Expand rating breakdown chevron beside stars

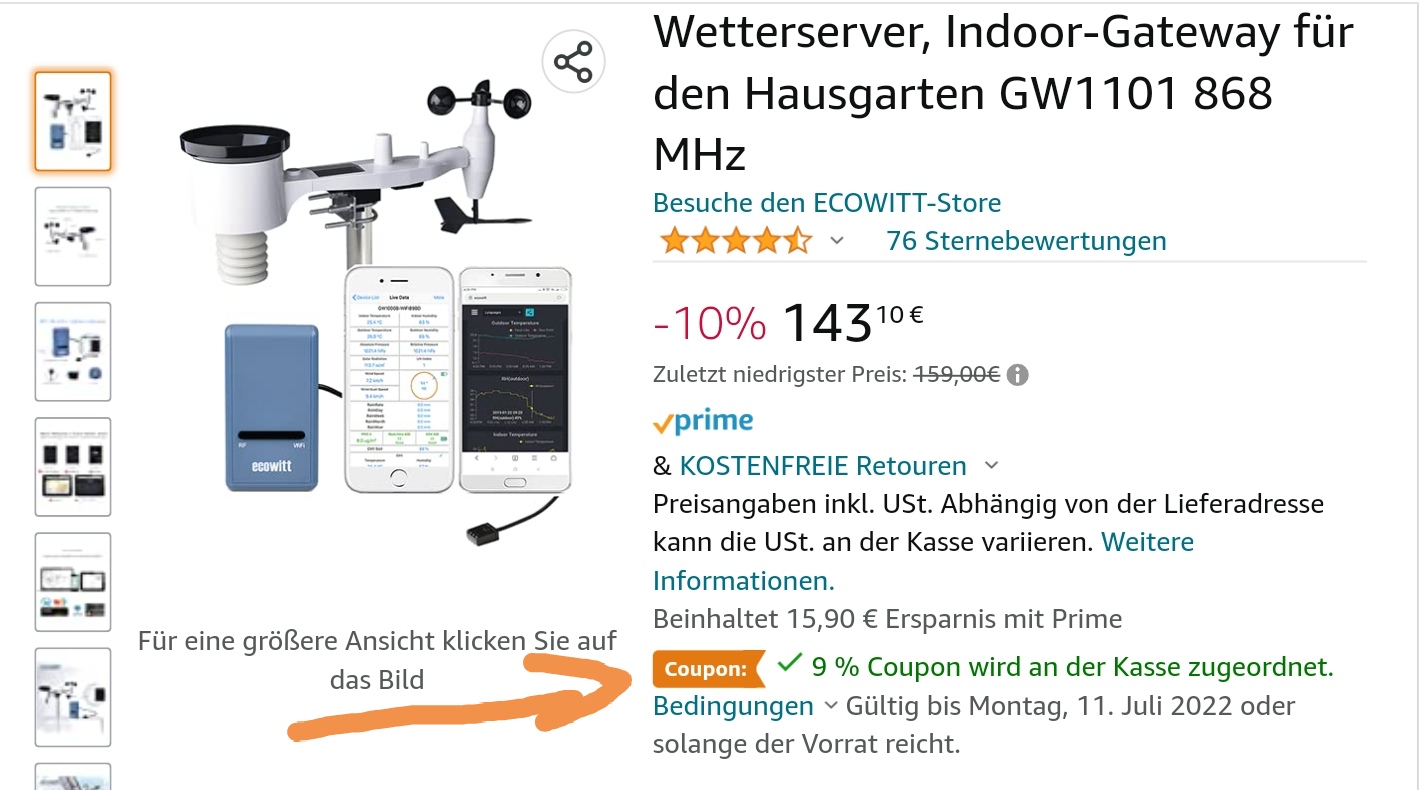[837, 241]
